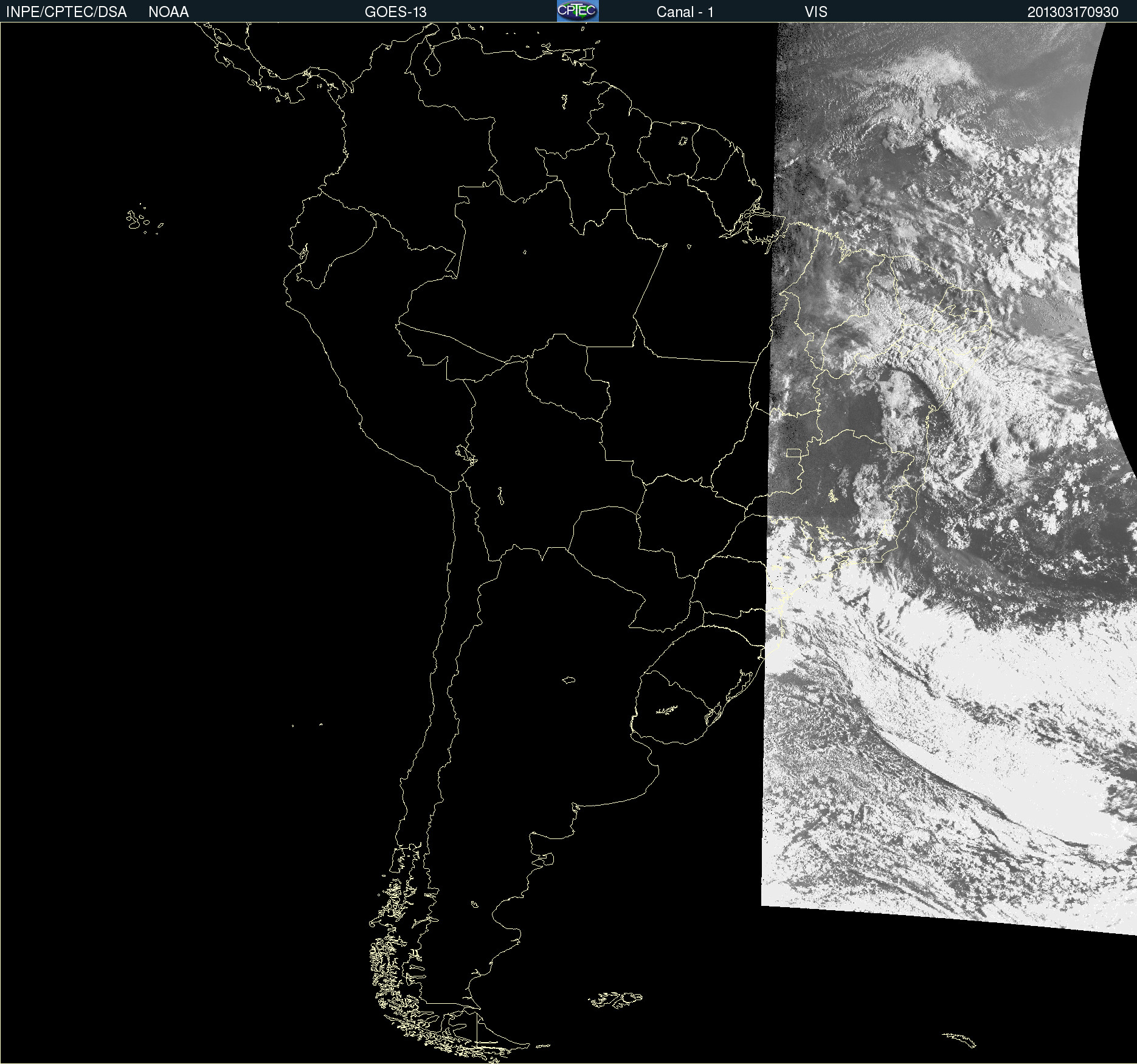Select the 201303170930 timestamp
The height and width of the screenshot is (1064, 1137).
tap(1073, 12)
